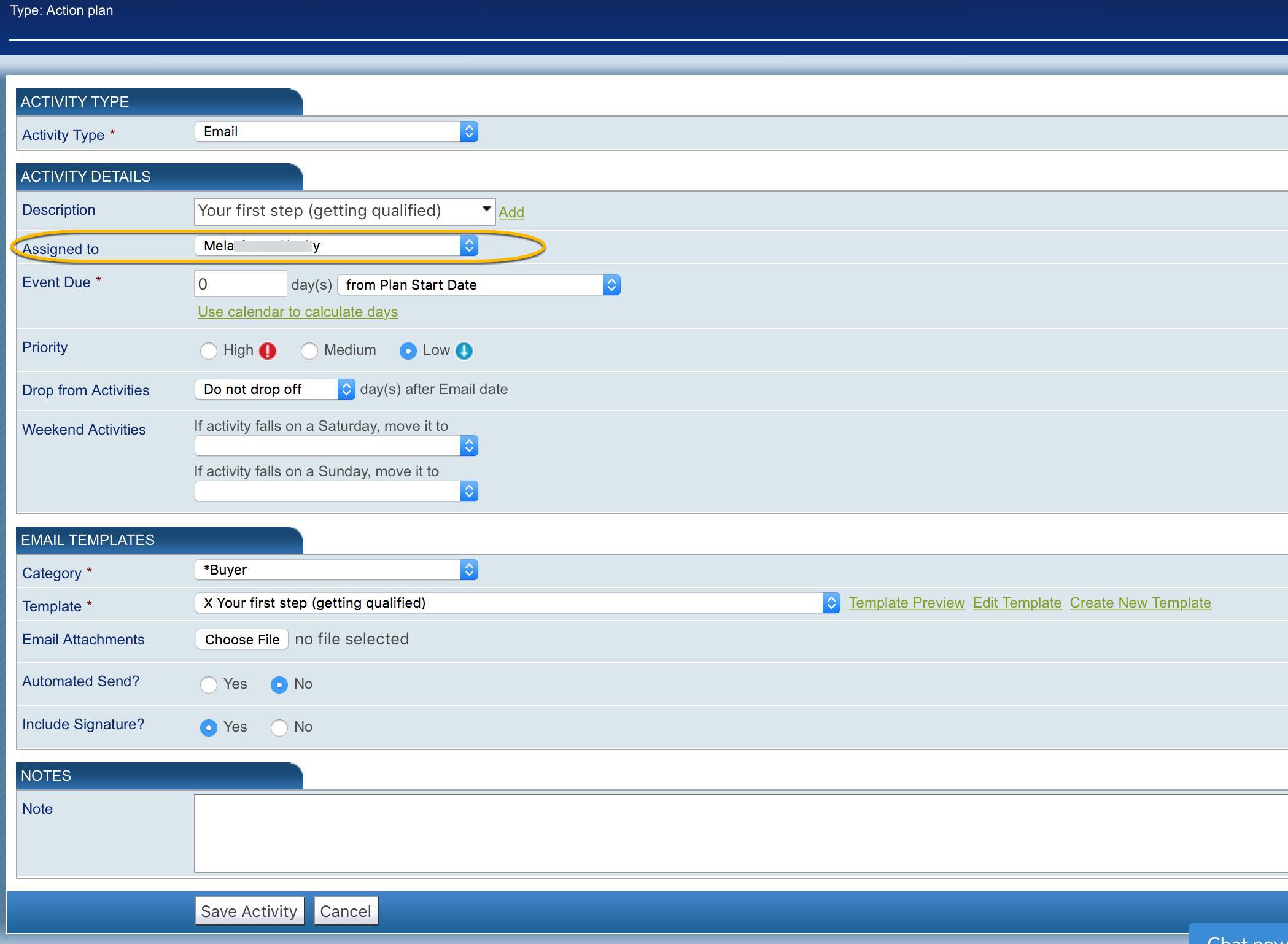The width and height of the screenshot is (1288, 944).
Task: Open the email Template dropdown
Action: click(x=517, y=603)
